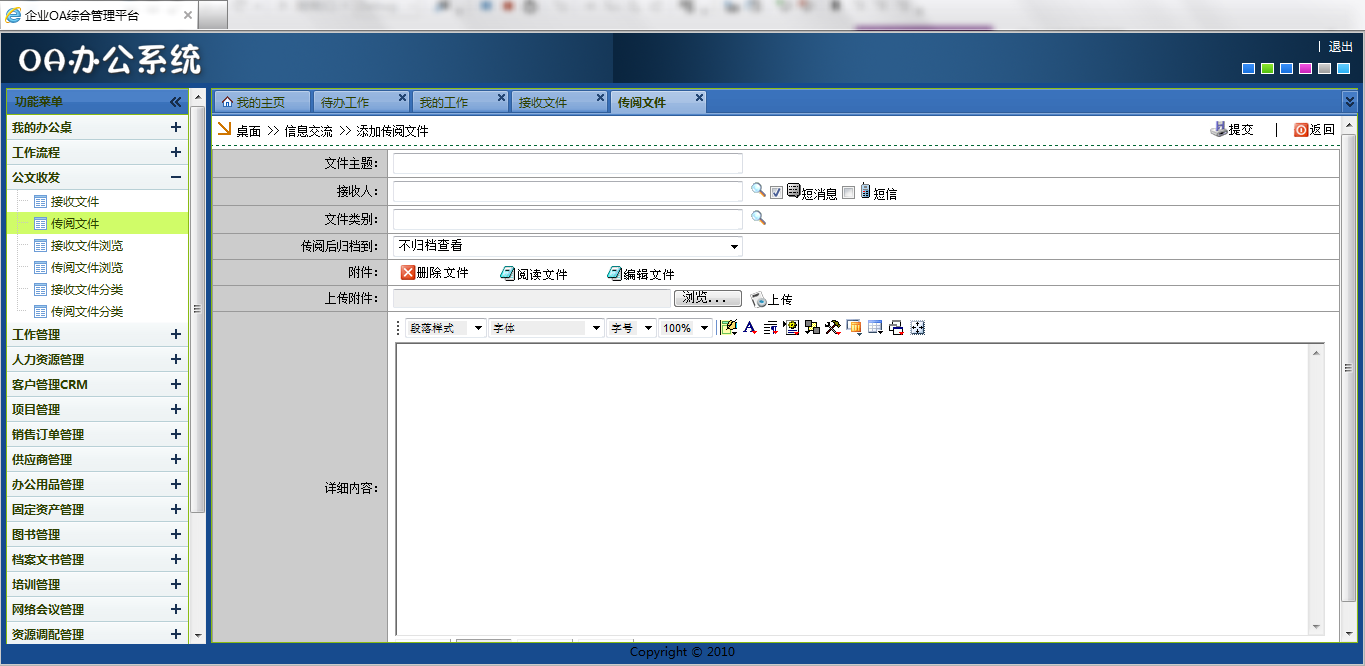1365x666 pixels.
Task: Click the 阅读文件 attachment icon
Action: pos(508,273)
